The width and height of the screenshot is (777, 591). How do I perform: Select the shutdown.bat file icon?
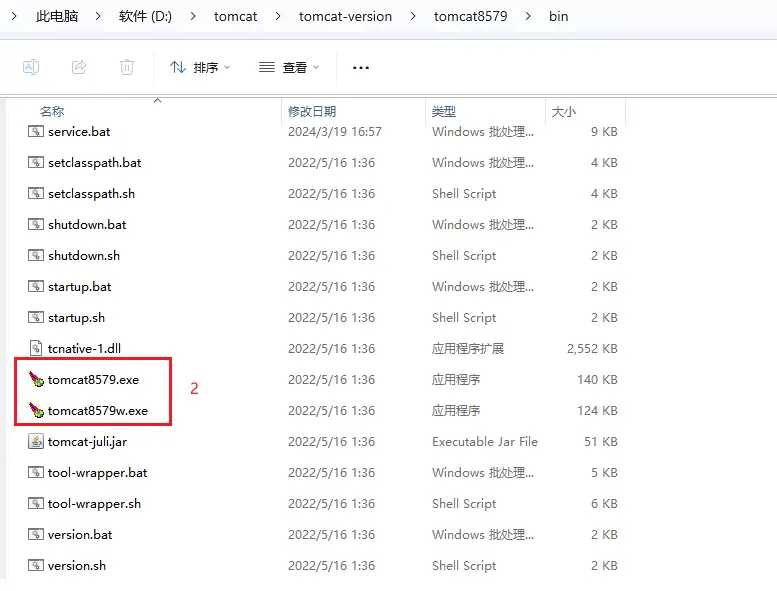[36, 224]
